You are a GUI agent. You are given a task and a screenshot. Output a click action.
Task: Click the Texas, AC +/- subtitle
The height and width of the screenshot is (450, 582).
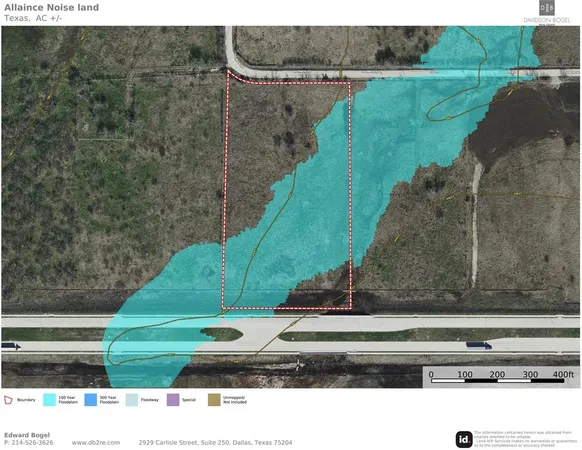click(33, 18)
